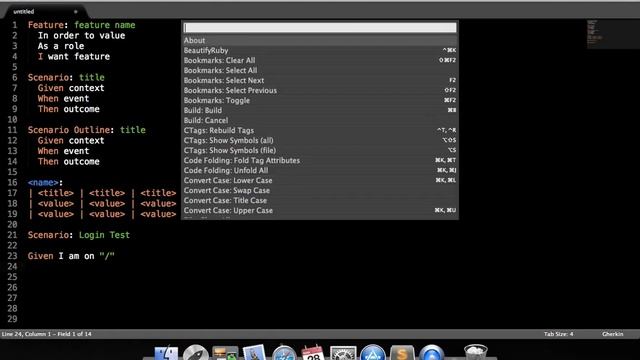Run Convert Case: Swap Case
This screenshot has width=640, height=360.
pyautogui.click(x=320, y=191)
